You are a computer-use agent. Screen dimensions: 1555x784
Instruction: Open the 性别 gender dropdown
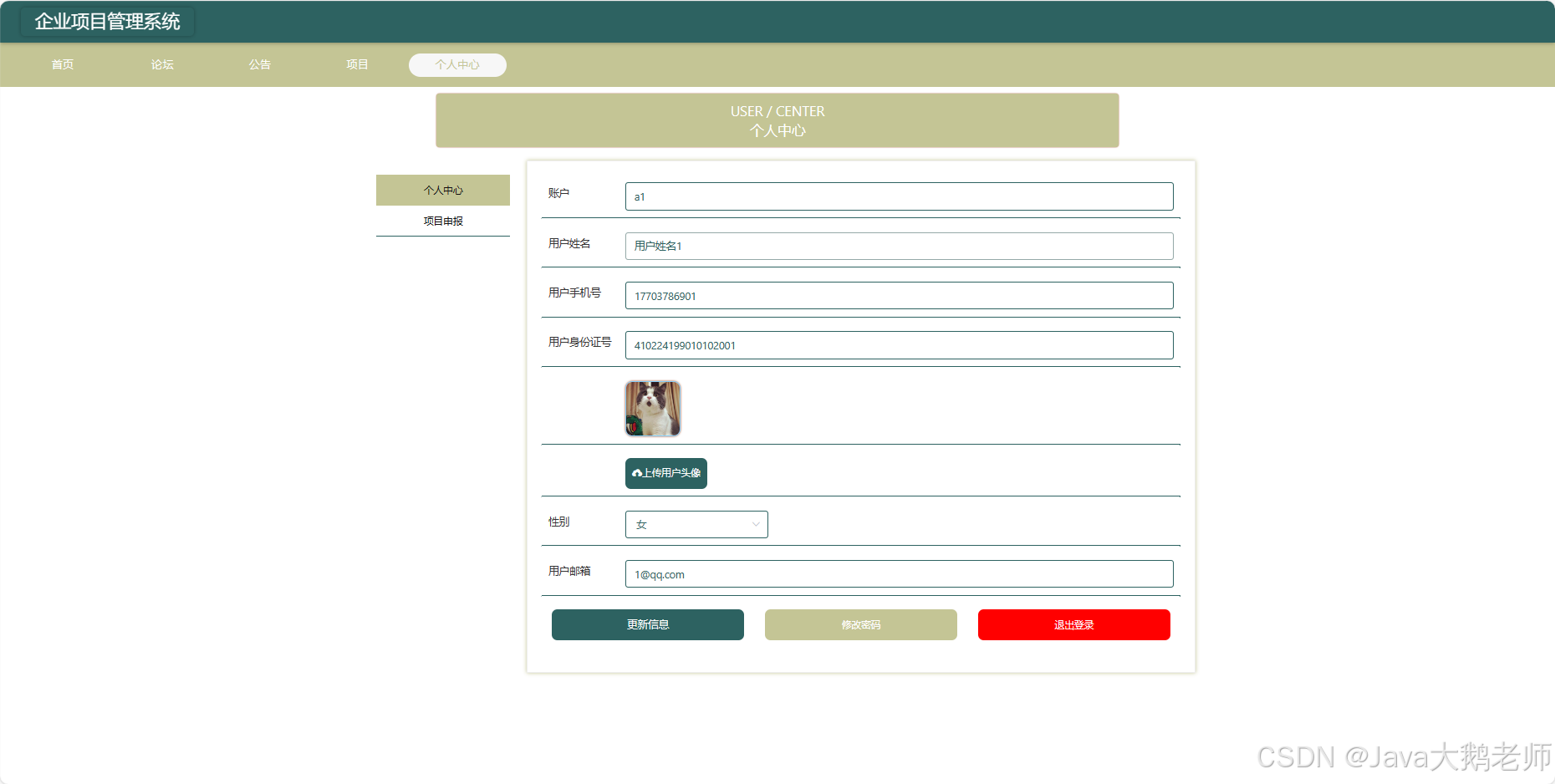pos(696,524)
